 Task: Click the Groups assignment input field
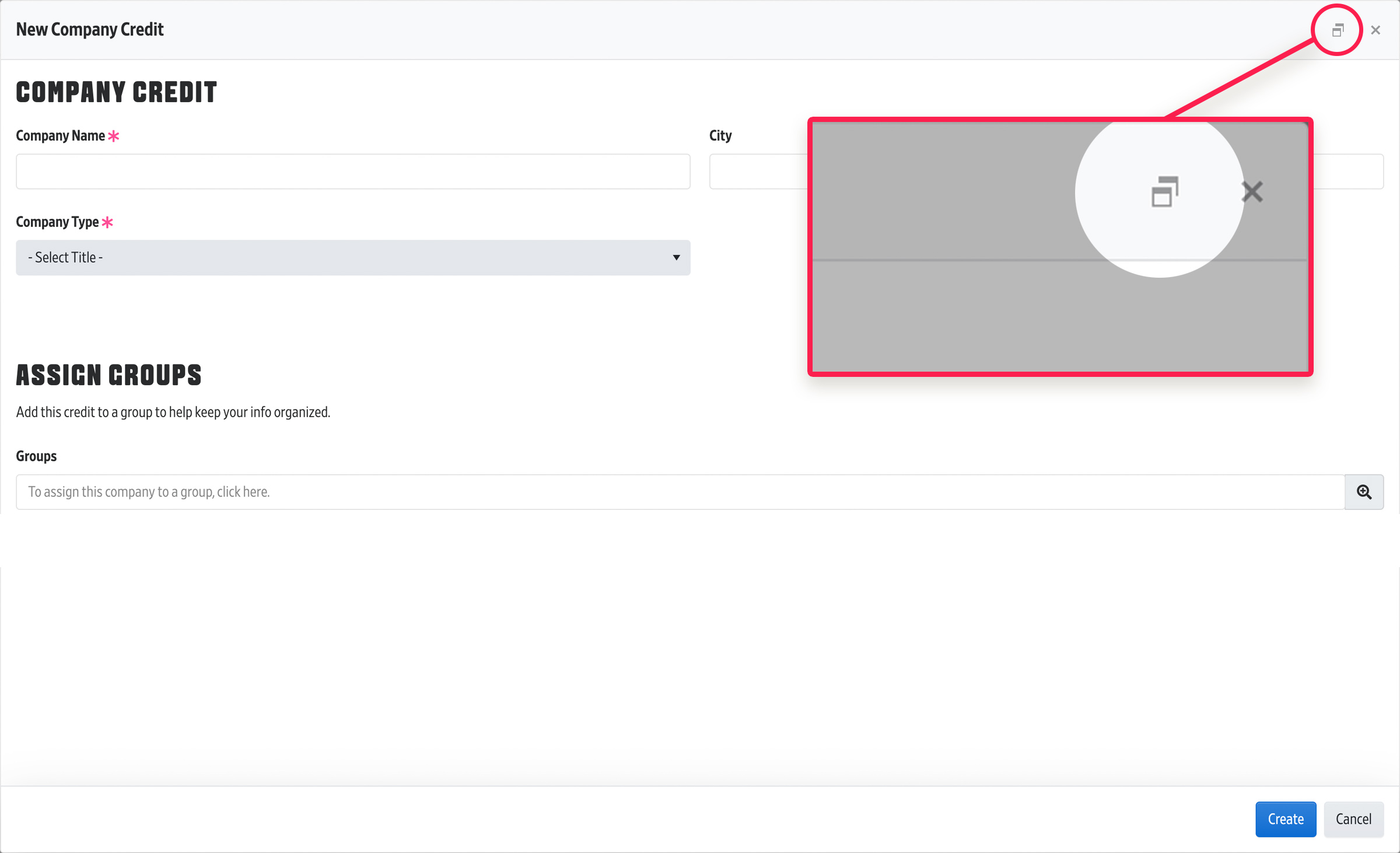[x=680, y=492]
